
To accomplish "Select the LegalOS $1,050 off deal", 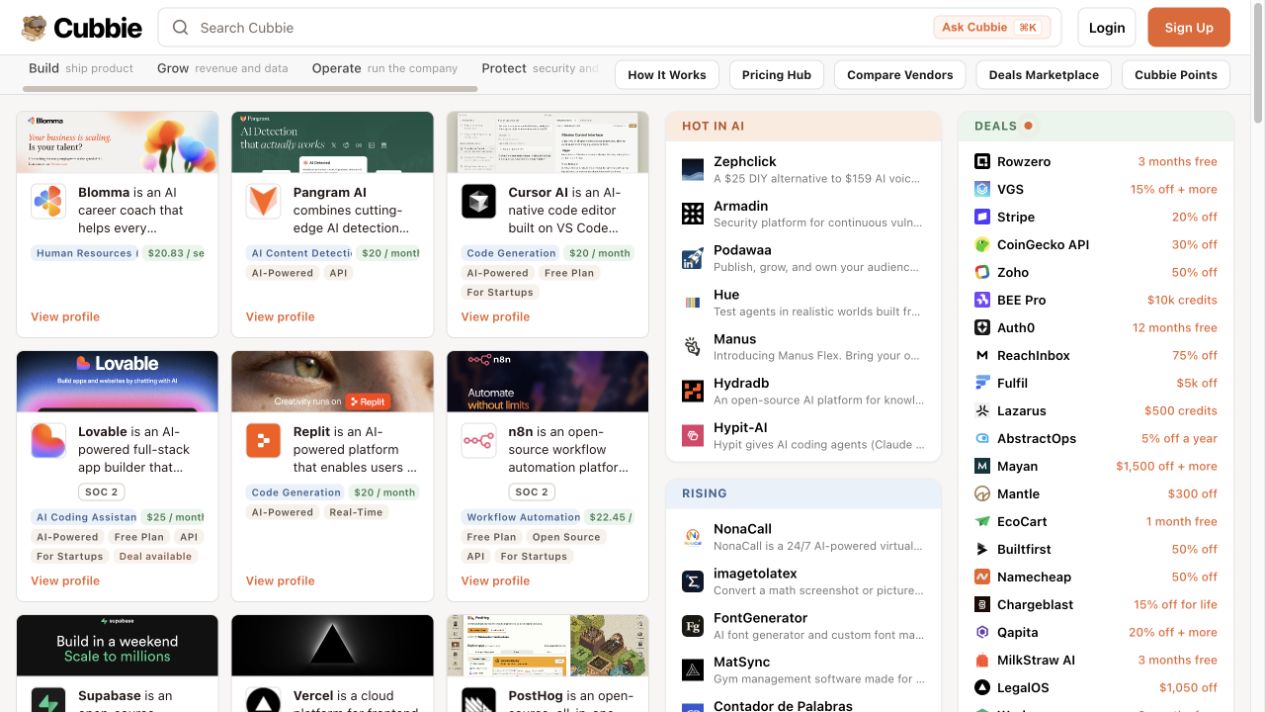I will pyautogui.click(x=1095, y=688).
